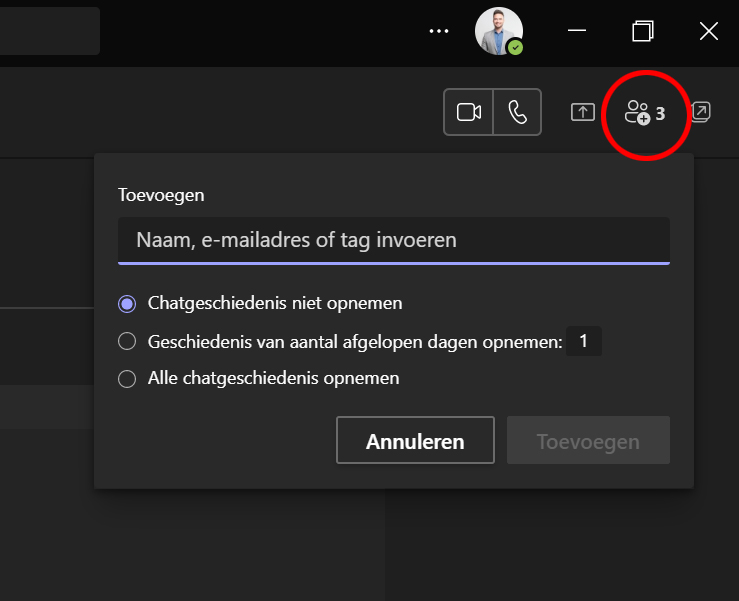Screen dimensions: 739x601
Task: Minimize the Teams window
Action: tap(577, 31)
